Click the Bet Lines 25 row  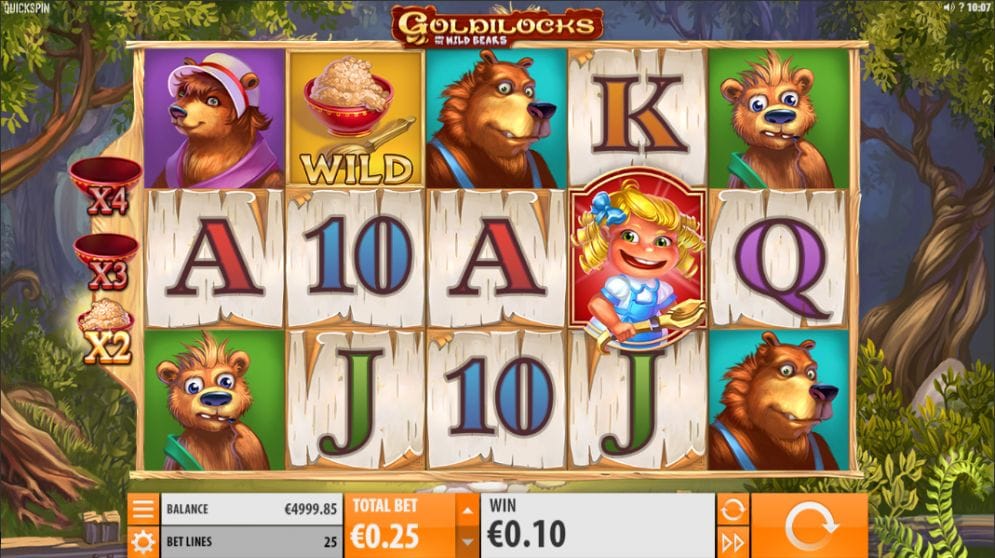251,542
